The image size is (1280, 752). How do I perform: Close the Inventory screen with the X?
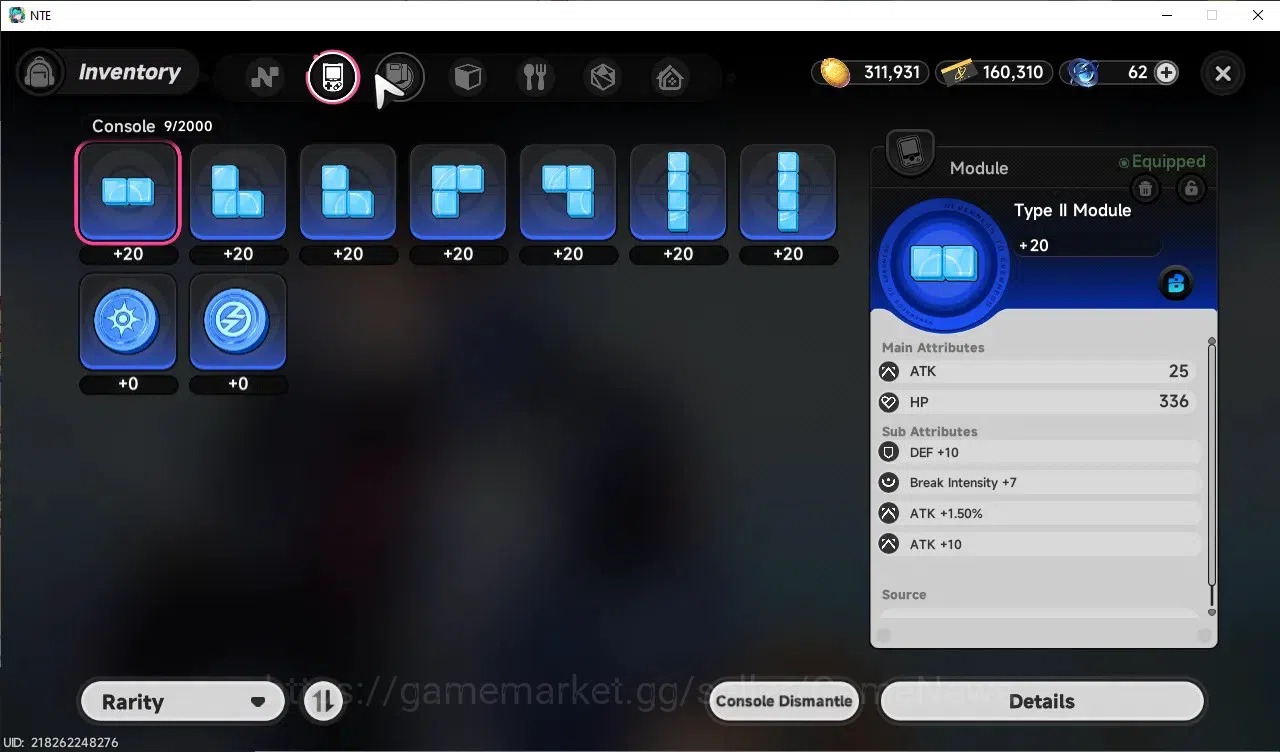tap(1223, 73)
